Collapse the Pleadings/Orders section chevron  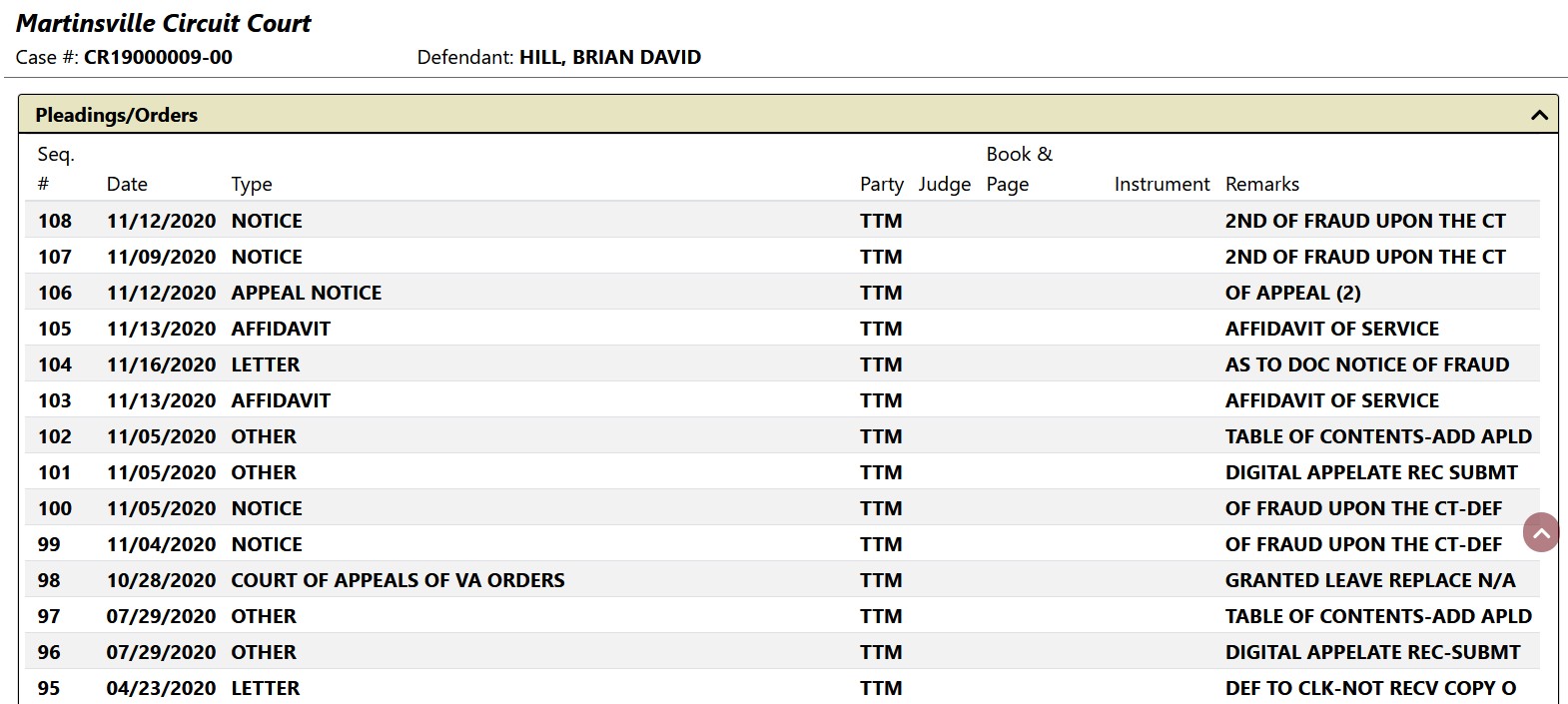point(1539,115)
